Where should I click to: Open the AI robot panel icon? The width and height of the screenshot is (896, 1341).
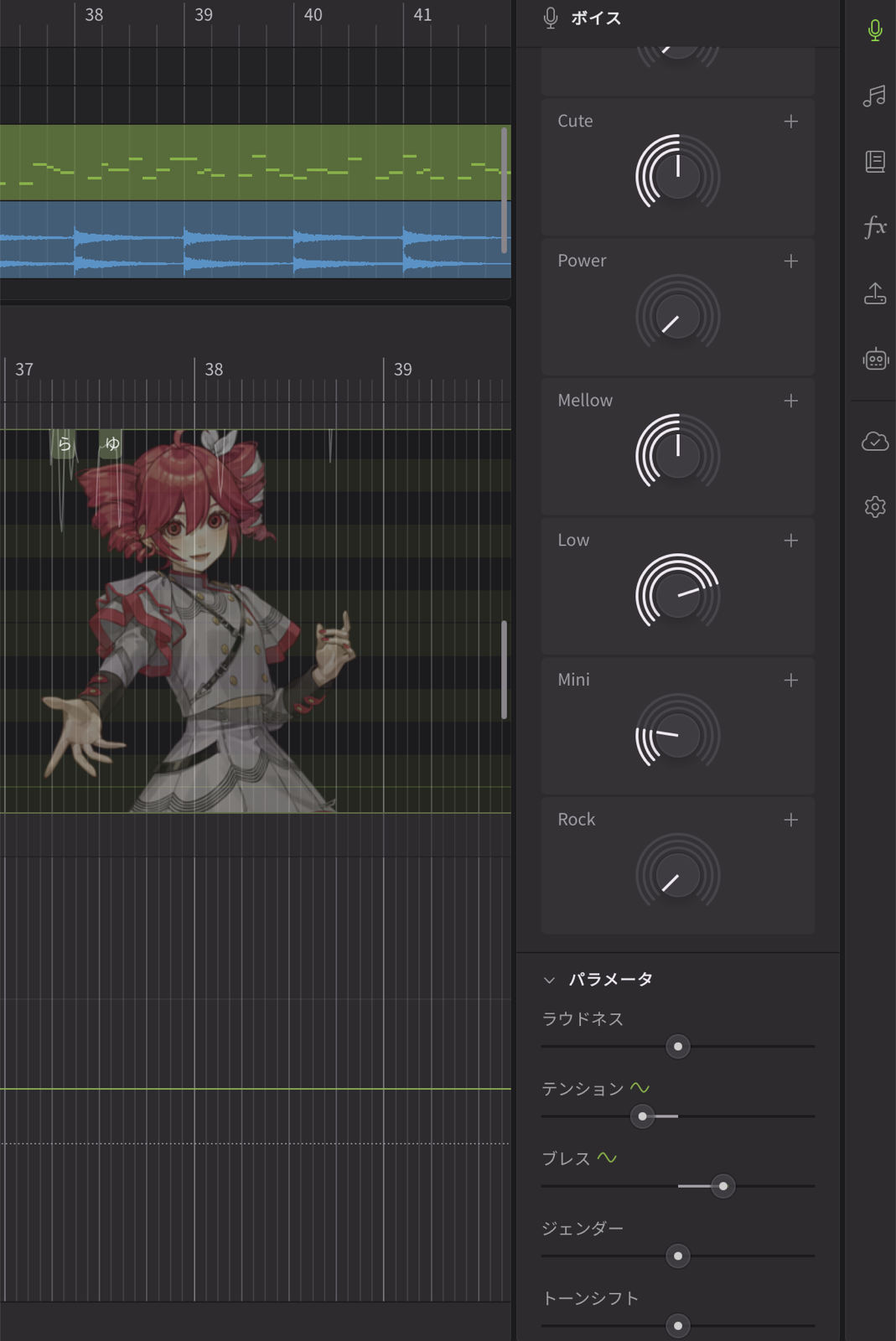[875, 360]
